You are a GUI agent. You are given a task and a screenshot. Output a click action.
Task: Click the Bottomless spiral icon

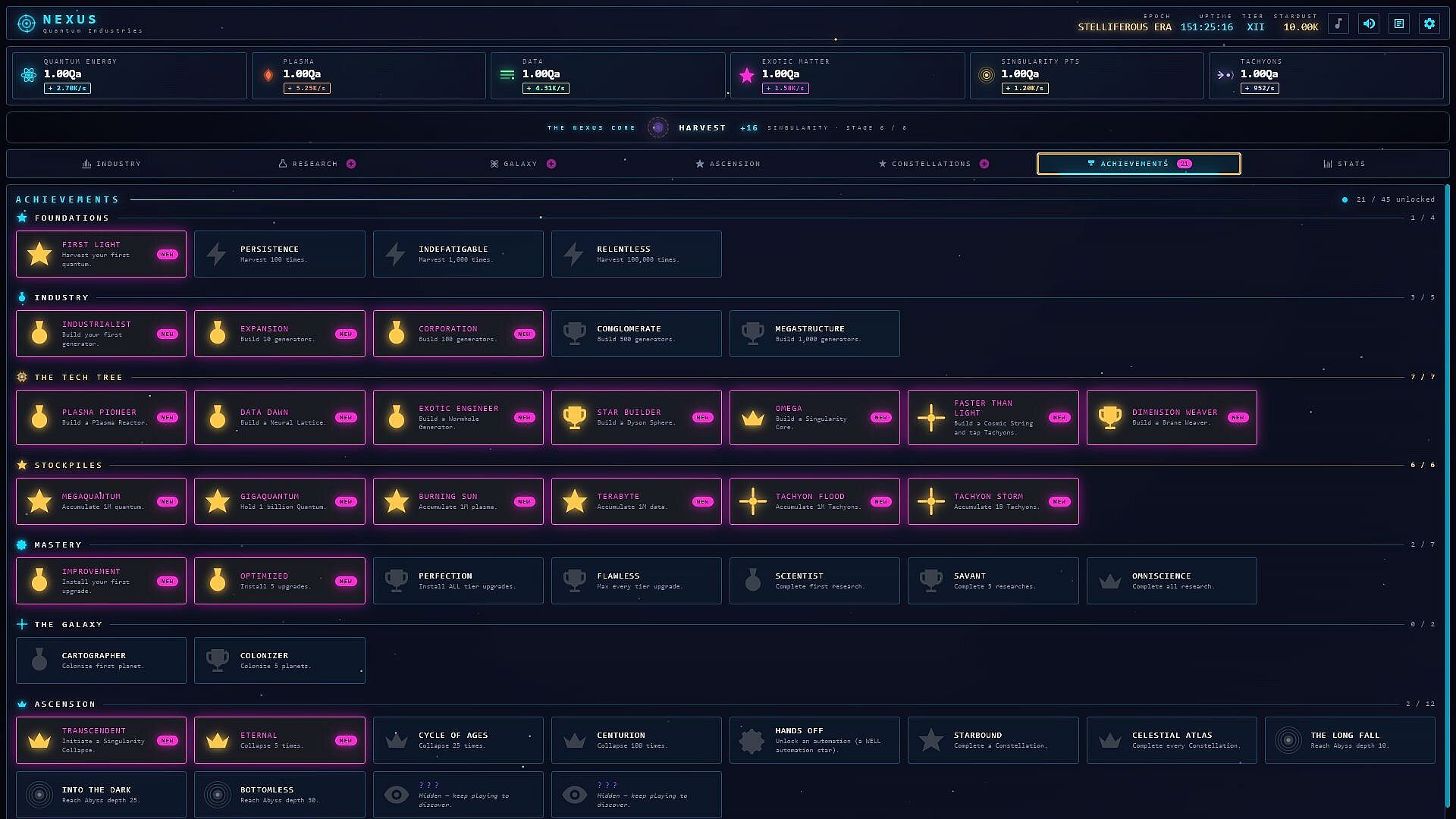[x=218, y=795]
